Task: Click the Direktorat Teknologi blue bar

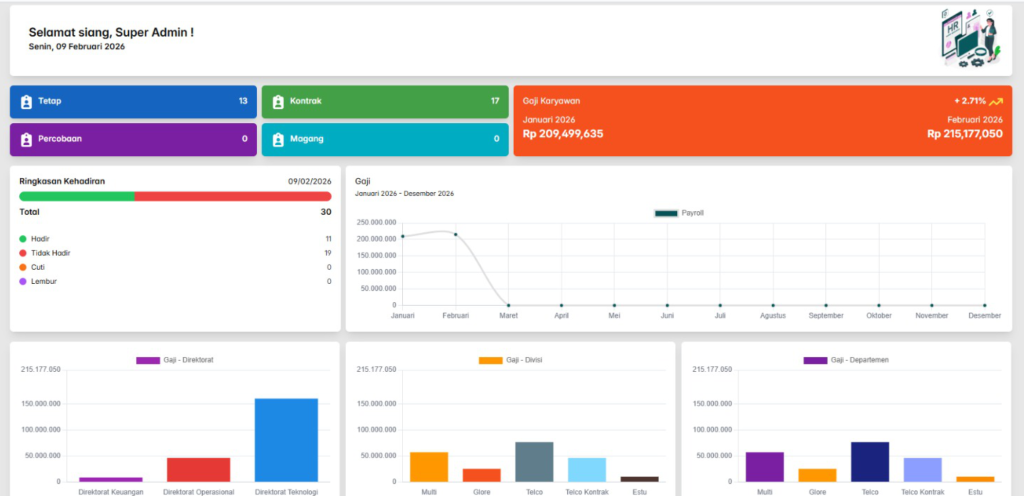Action: coord(286,440)
